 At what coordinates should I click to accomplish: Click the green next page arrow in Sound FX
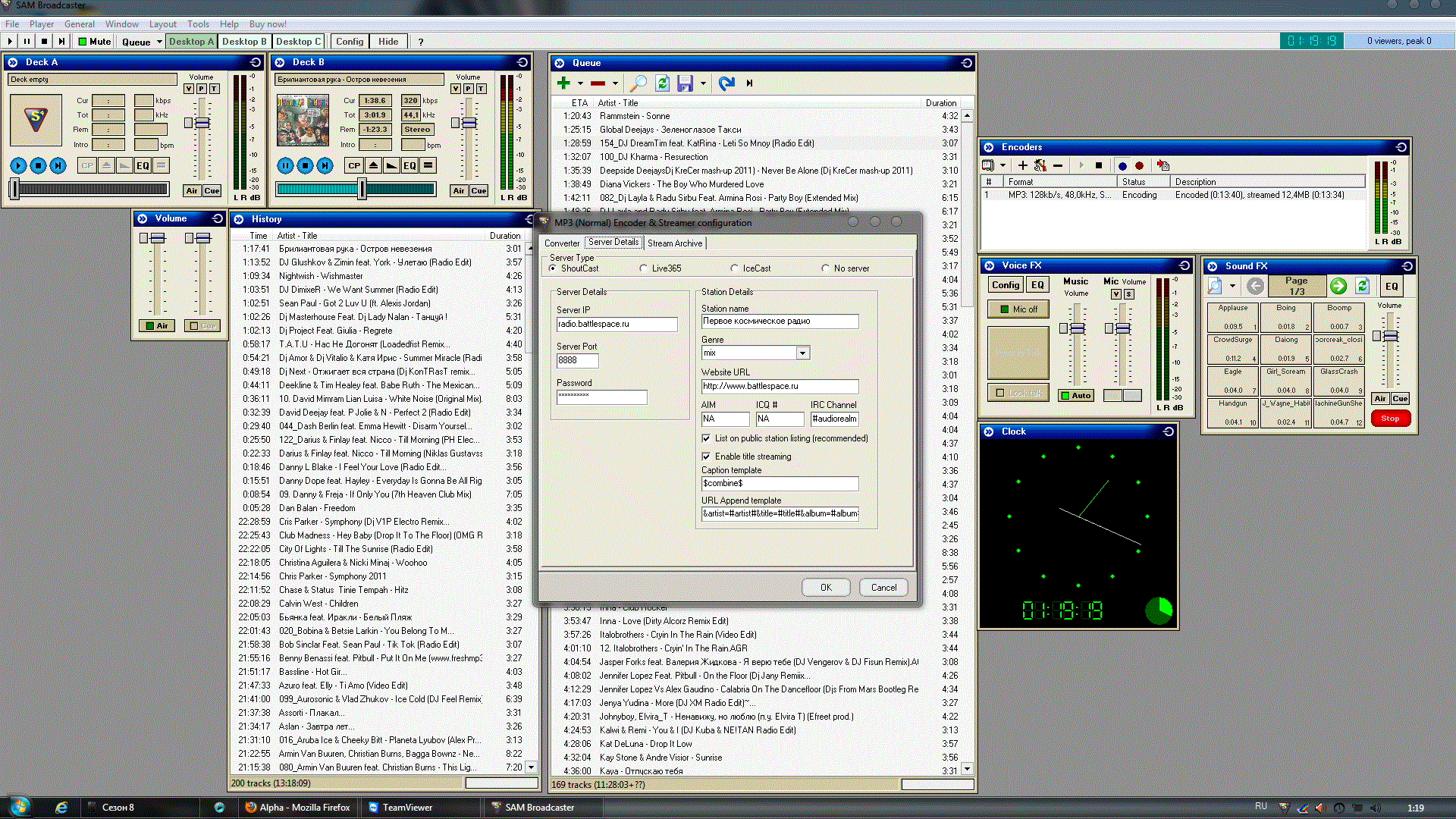click(x=1338, y=286)
